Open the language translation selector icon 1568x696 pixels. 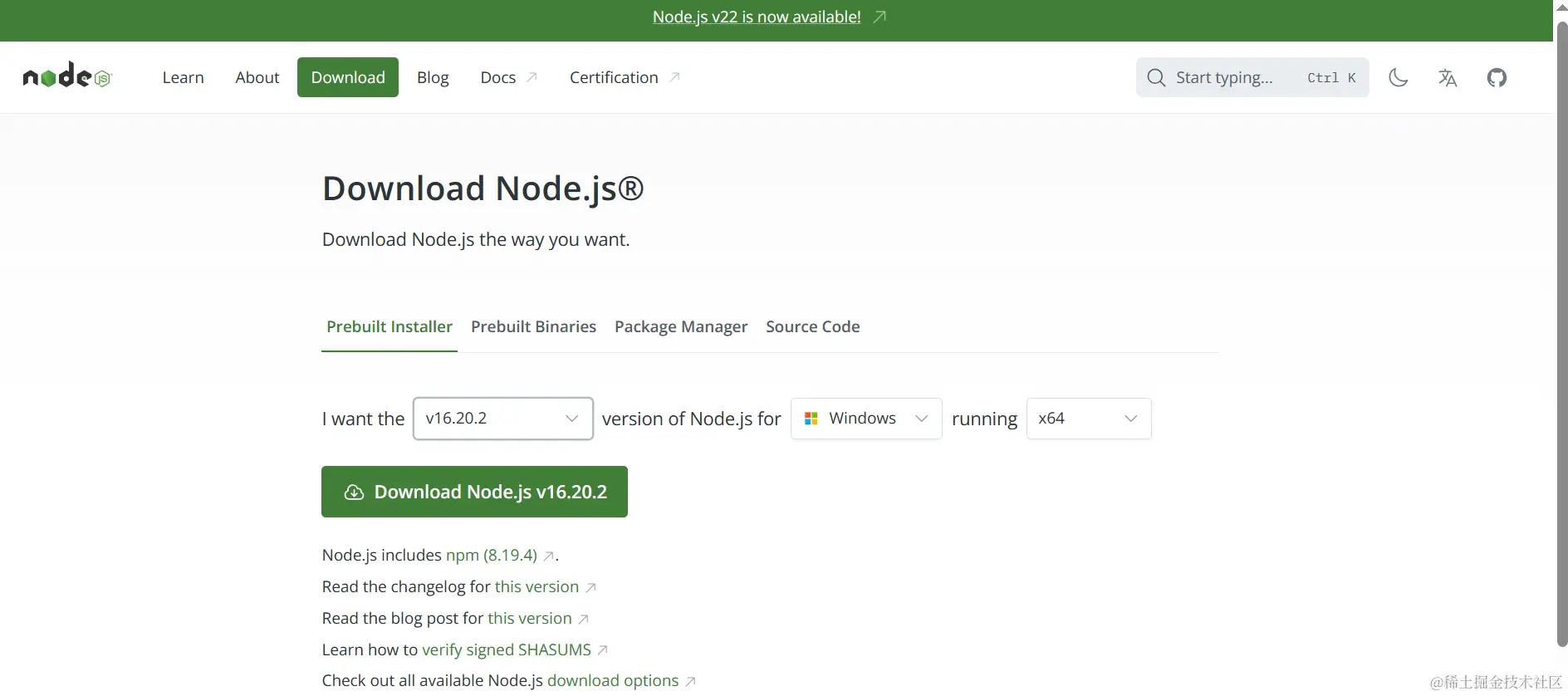1448,77
